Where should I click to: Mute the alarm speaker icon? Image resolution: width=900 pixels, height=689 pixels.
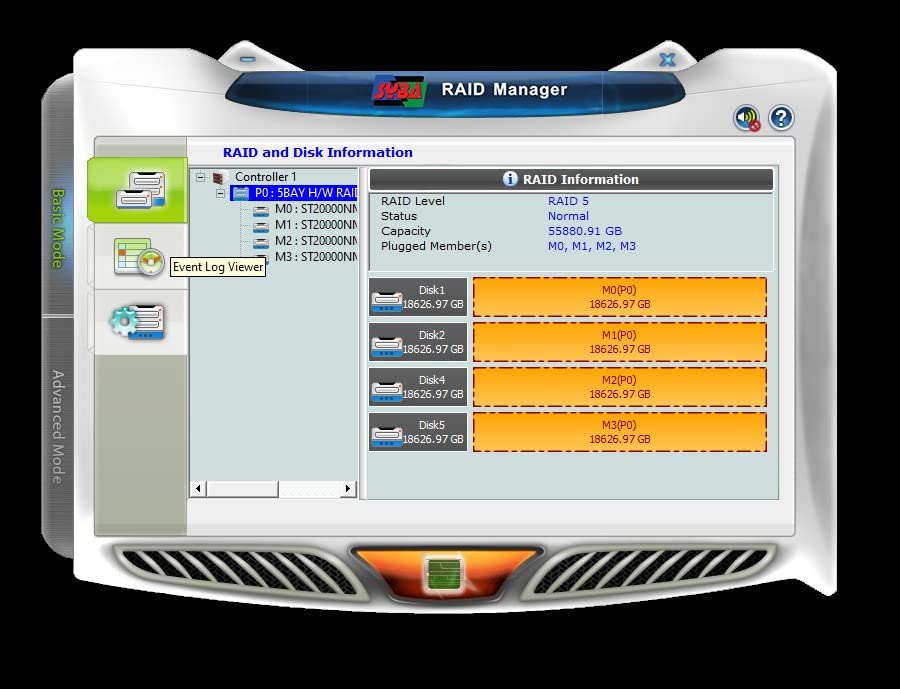(x=747, y=118)
